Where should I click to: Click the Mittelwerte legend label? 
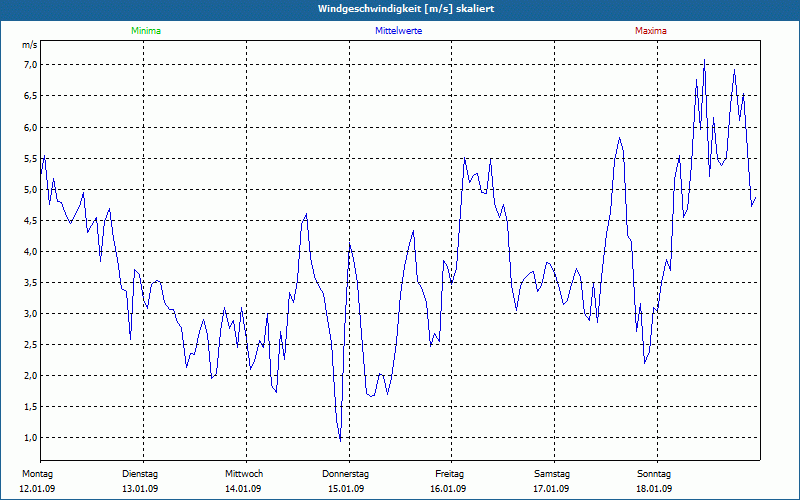398,31
